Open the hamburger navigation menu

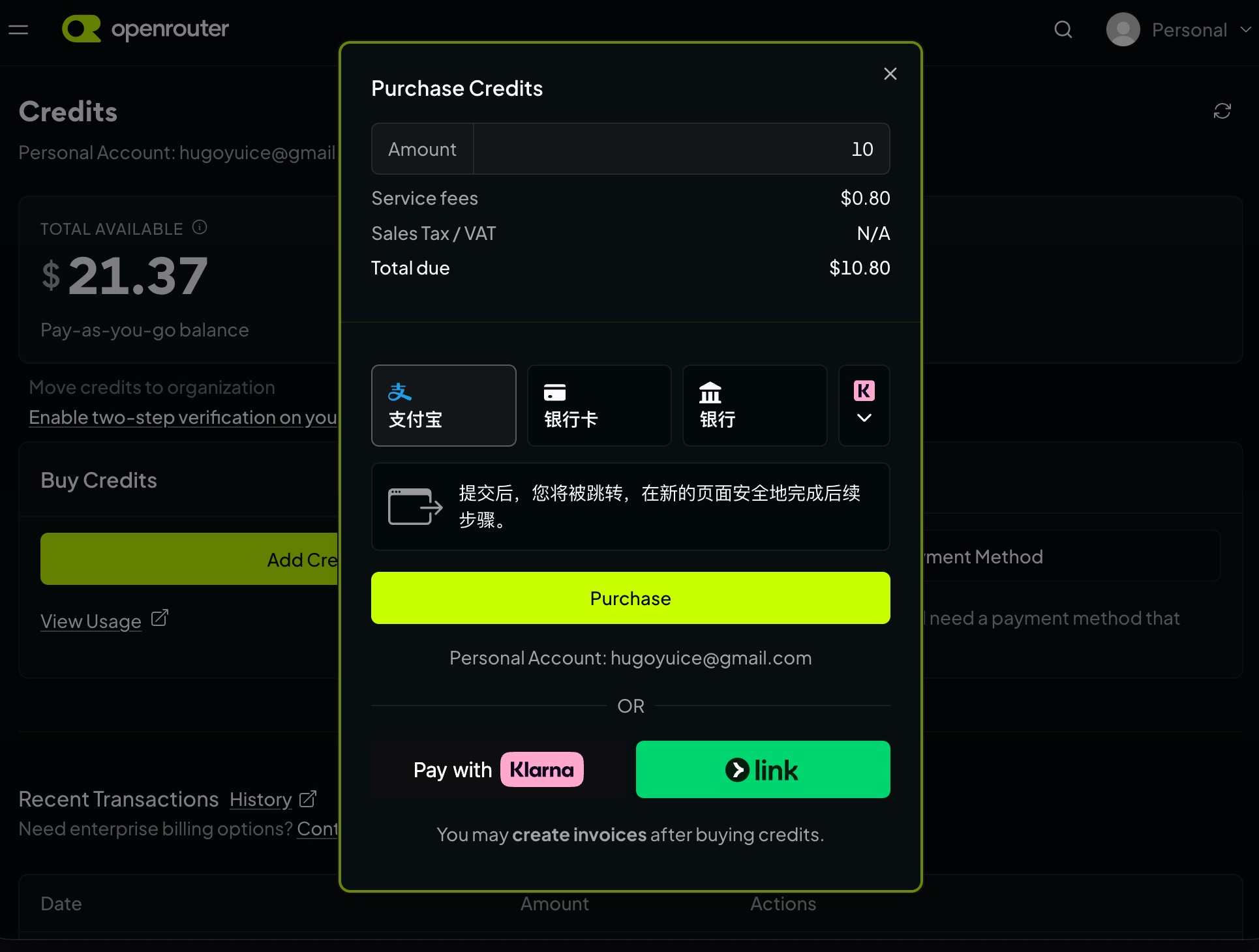18,29
